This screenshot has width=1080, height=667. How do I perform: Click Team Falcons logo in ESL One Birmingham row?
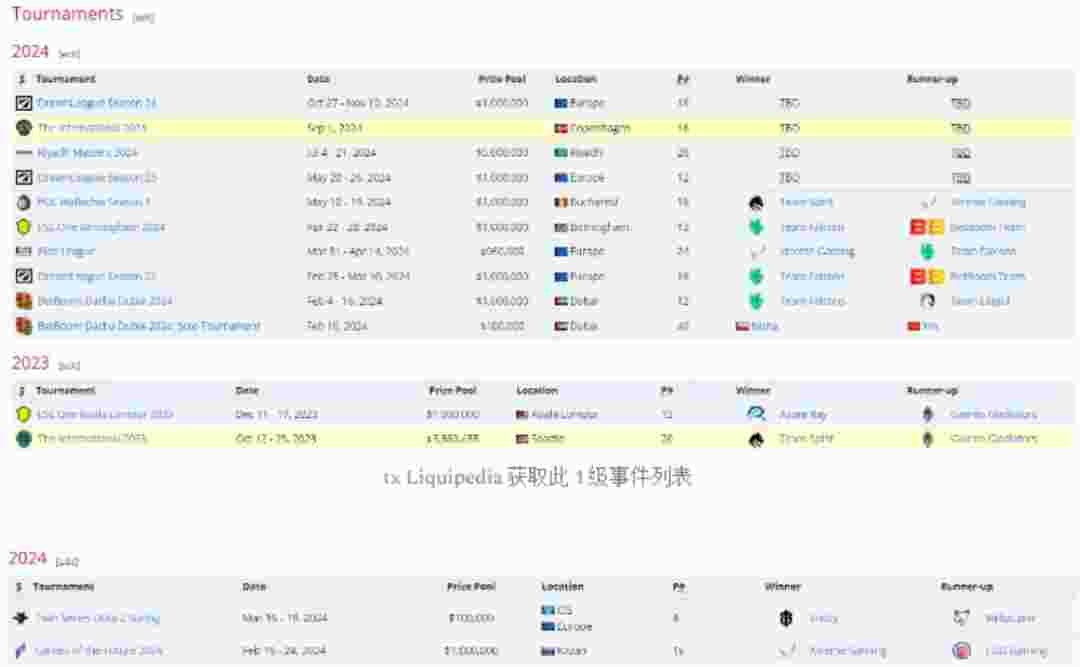point(756,227)
